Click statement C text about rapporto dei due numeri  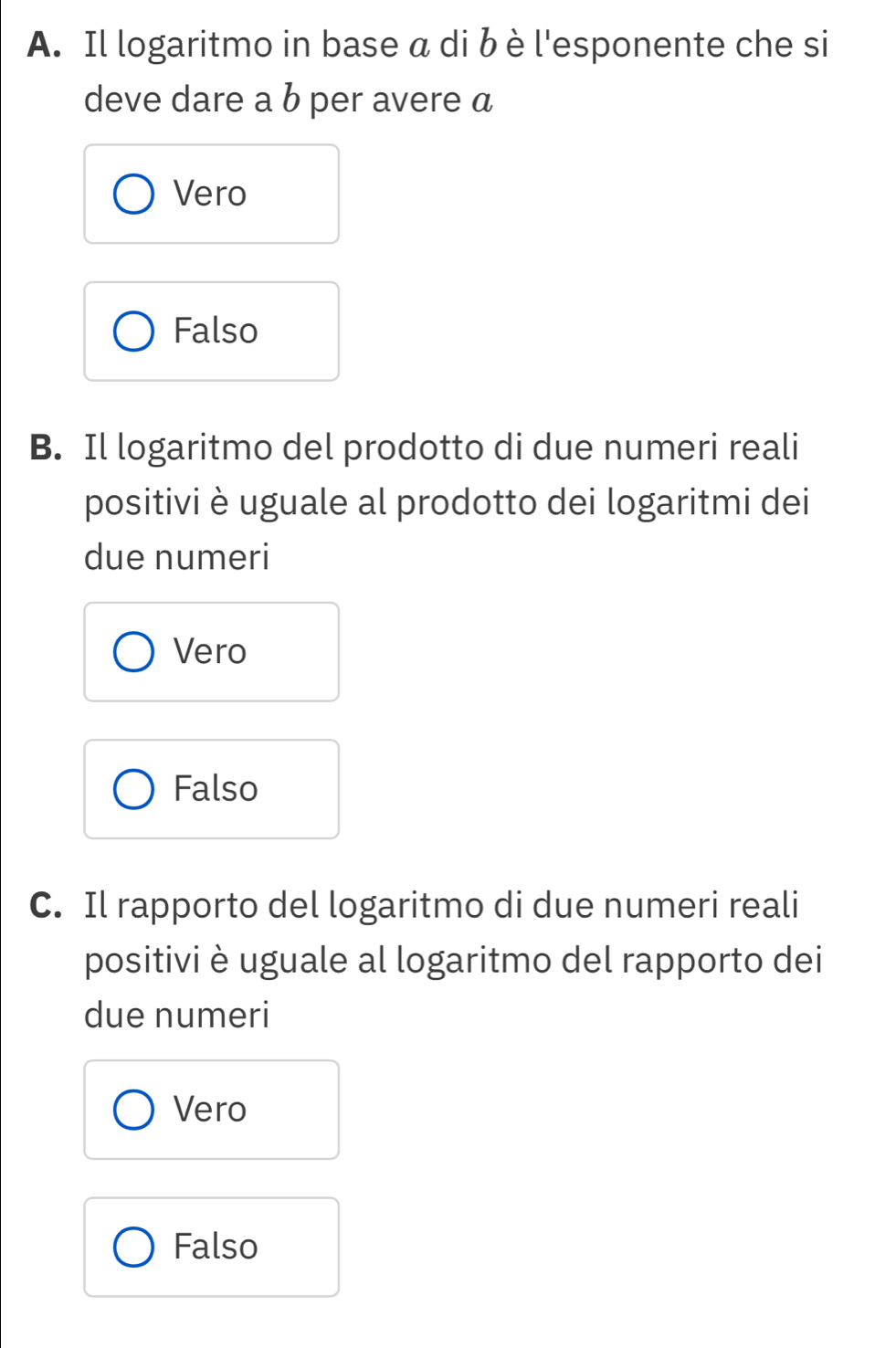coord(453,960)
